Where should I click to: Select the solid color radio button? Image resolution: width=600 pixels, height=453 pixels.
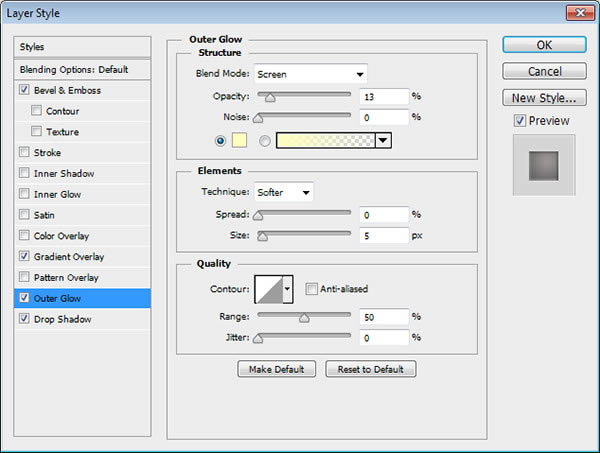tap(220, 141)
